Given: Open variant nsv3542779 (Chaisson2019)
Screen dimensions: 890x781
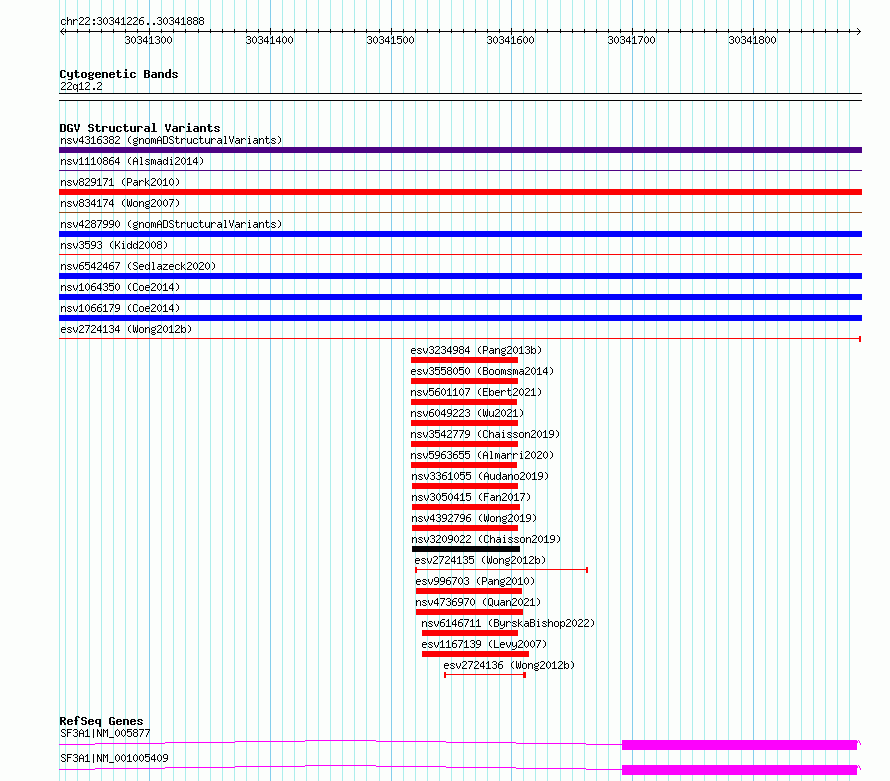Looking at the screenshot, I should (x=485, y=434).
